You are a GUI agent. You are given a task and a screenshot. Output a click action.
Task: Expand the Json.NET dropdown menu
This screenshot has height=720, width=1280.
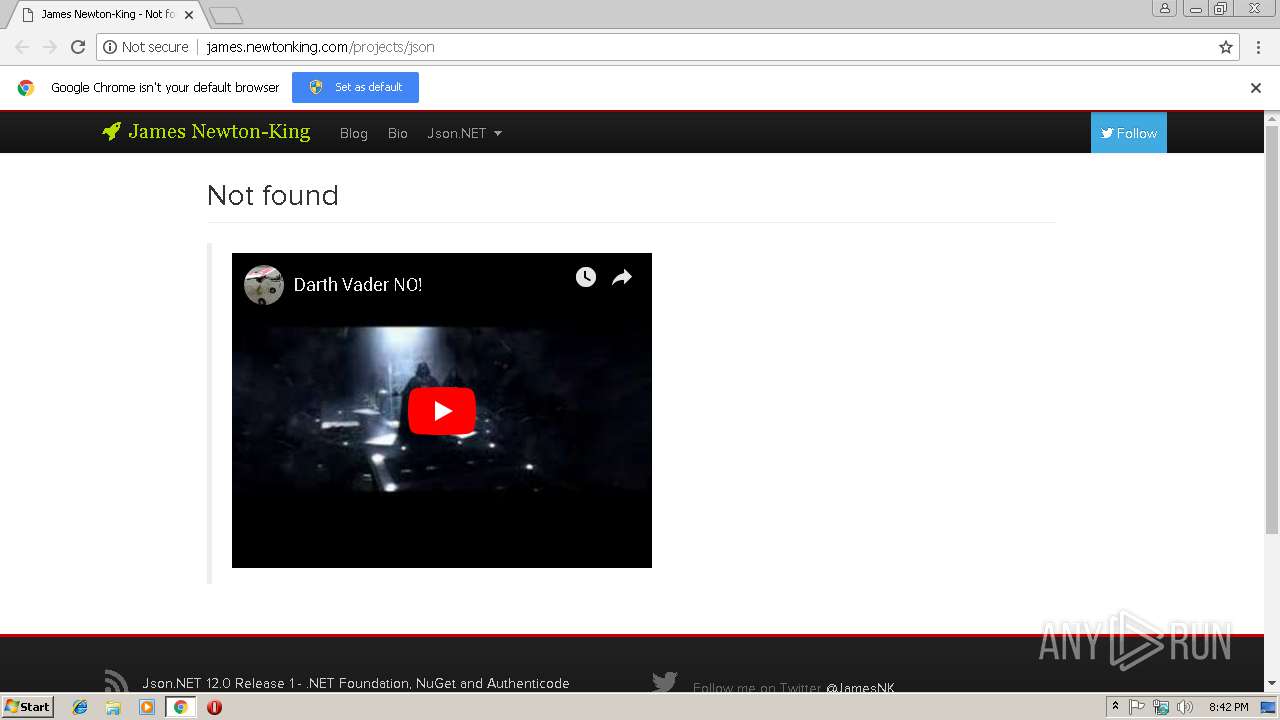click(x=464, y=133)
